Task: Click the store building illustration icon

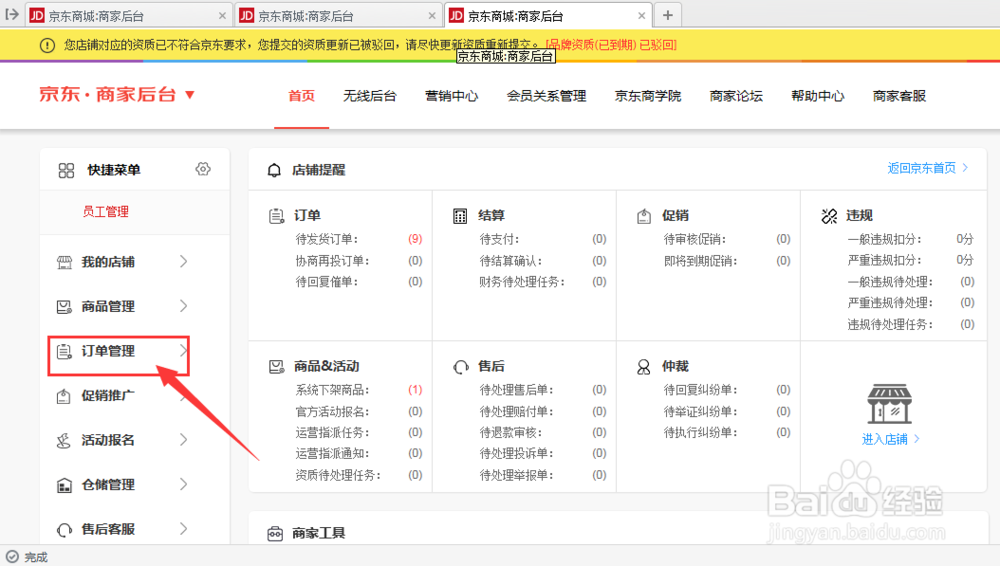Action: point(890,404)
